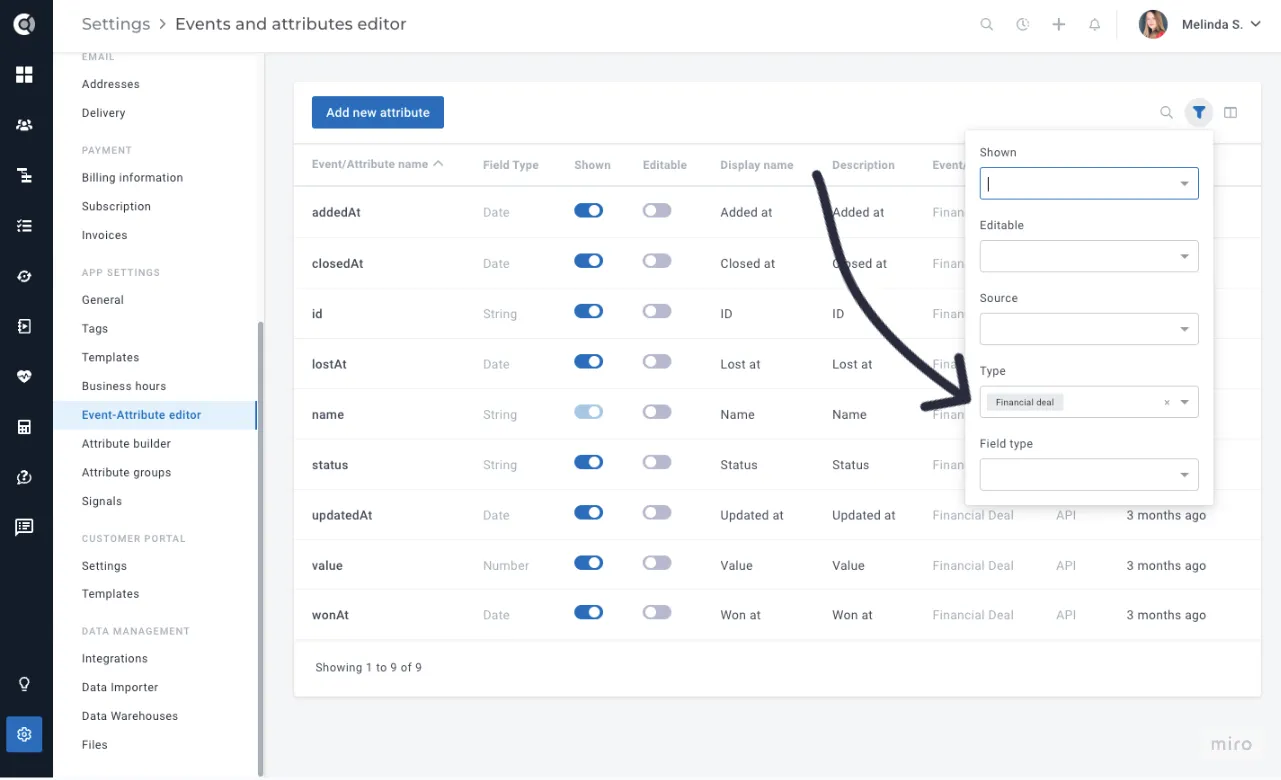Open the settings gear icon in left rail
Screen dimensions: 1281x780
point(24,734)
